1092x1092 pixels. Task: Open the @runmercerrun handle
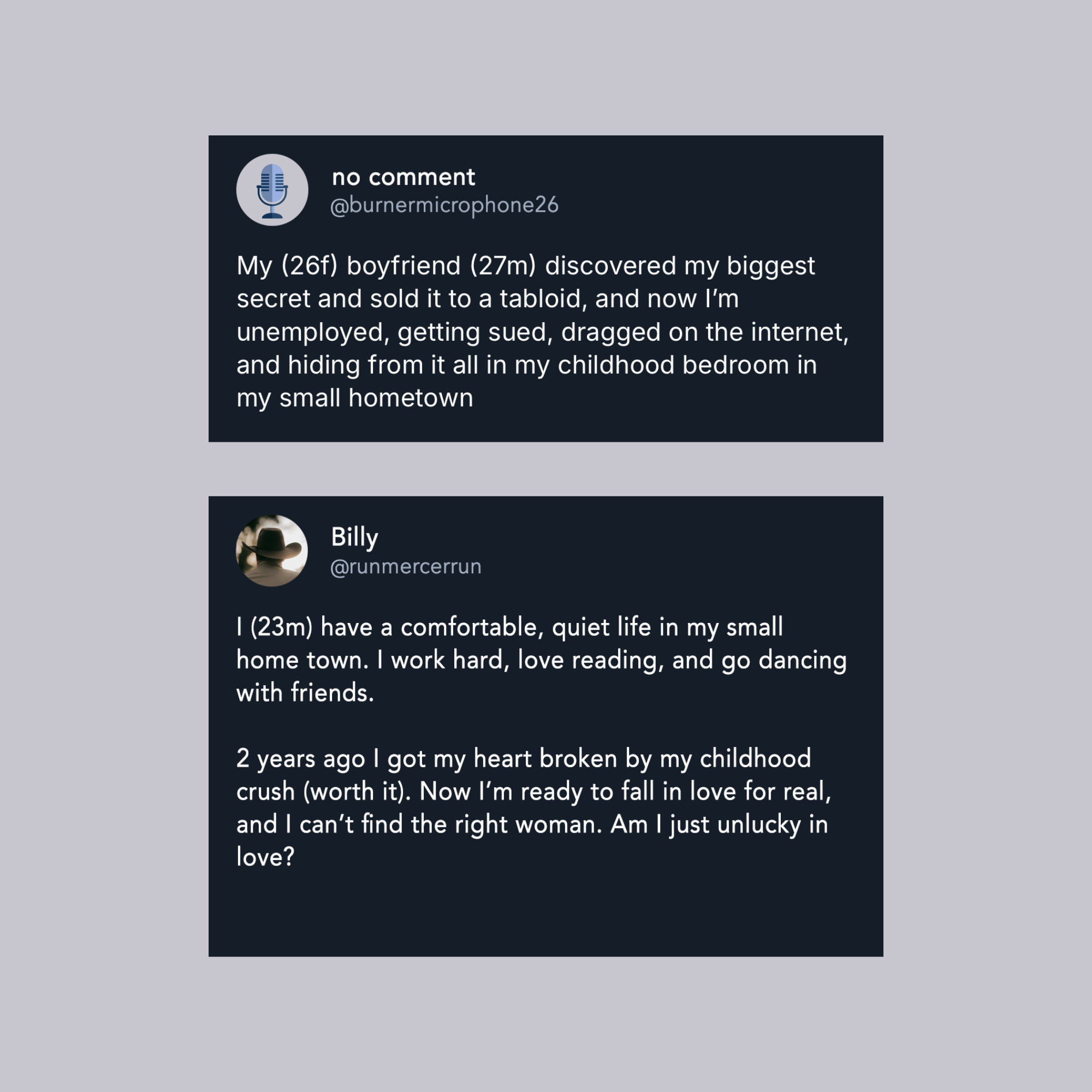(406, 566)
